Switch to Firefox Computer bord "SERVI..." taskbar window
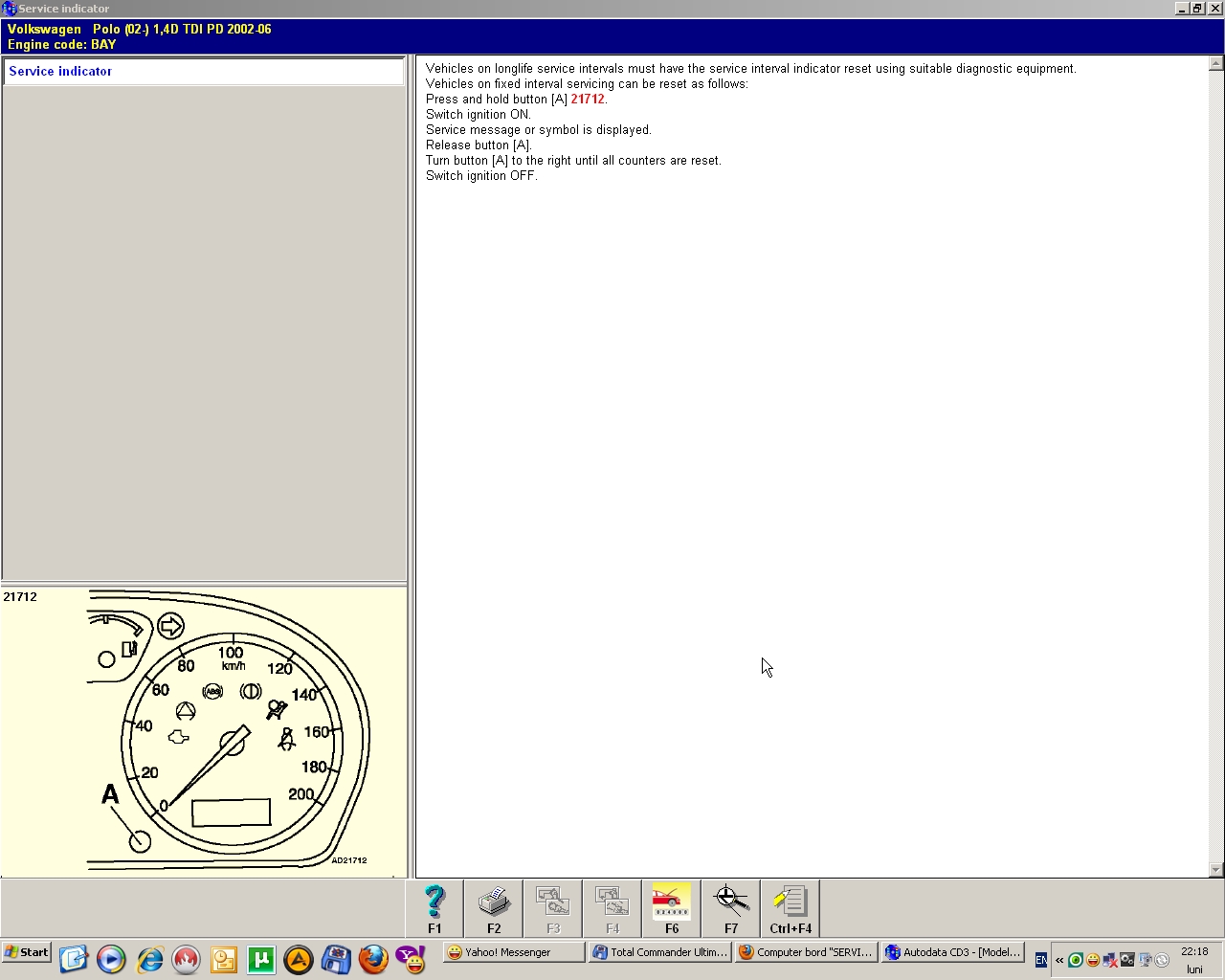 point(806,952)
